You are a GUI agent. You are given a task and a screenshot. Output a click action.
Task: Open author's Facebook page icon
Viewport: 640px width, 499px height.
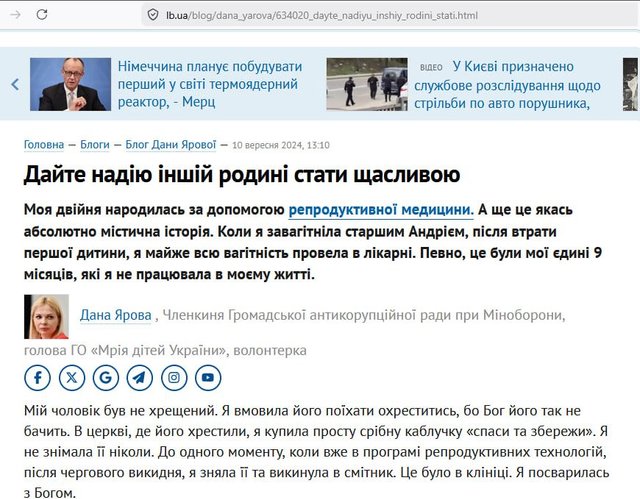pos(37,378)
